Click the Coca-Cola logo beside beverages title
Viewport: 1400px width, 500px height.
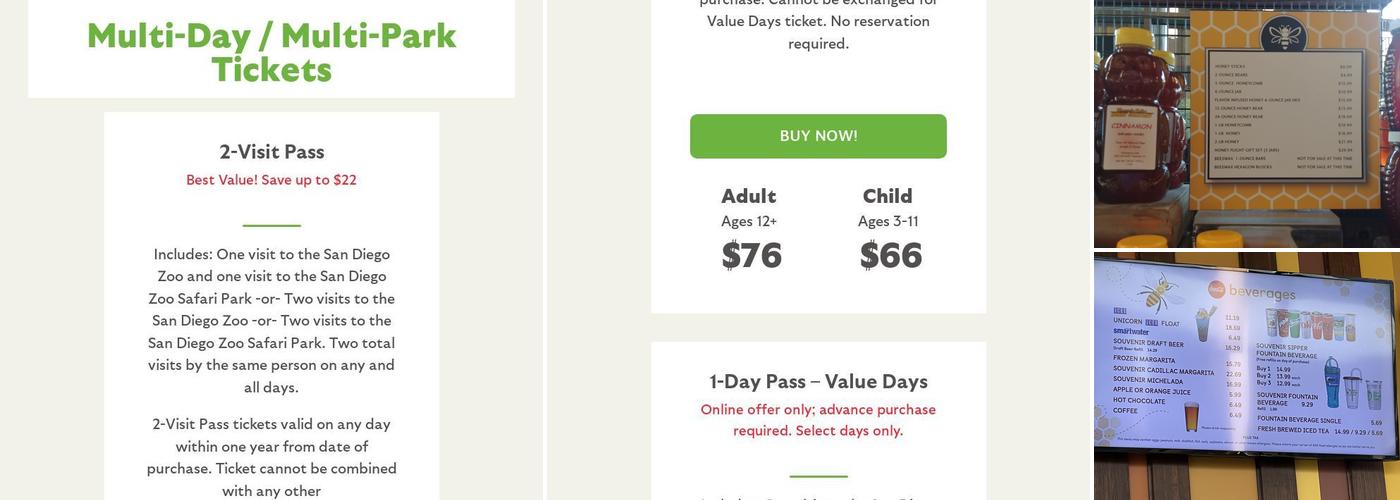[x=1216, y=289]
